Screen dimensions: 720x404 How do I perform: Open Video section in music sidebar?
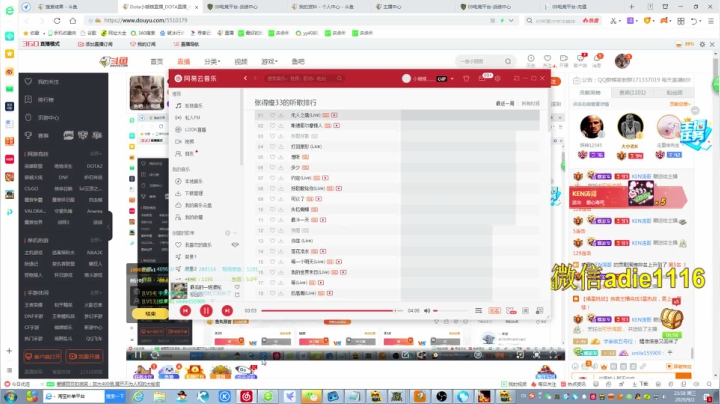(185, 141)
